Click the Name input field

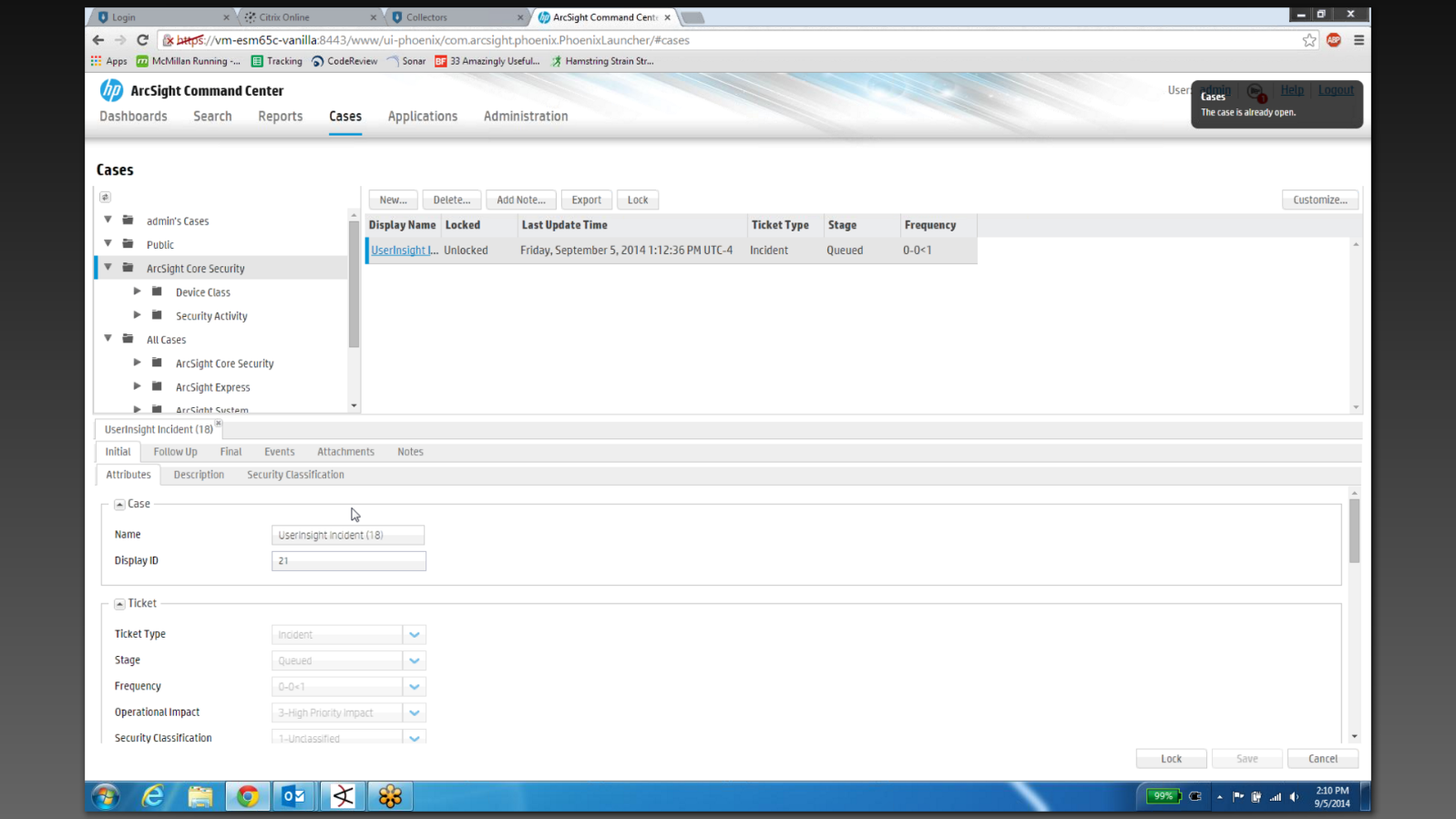tap(348, 536)
